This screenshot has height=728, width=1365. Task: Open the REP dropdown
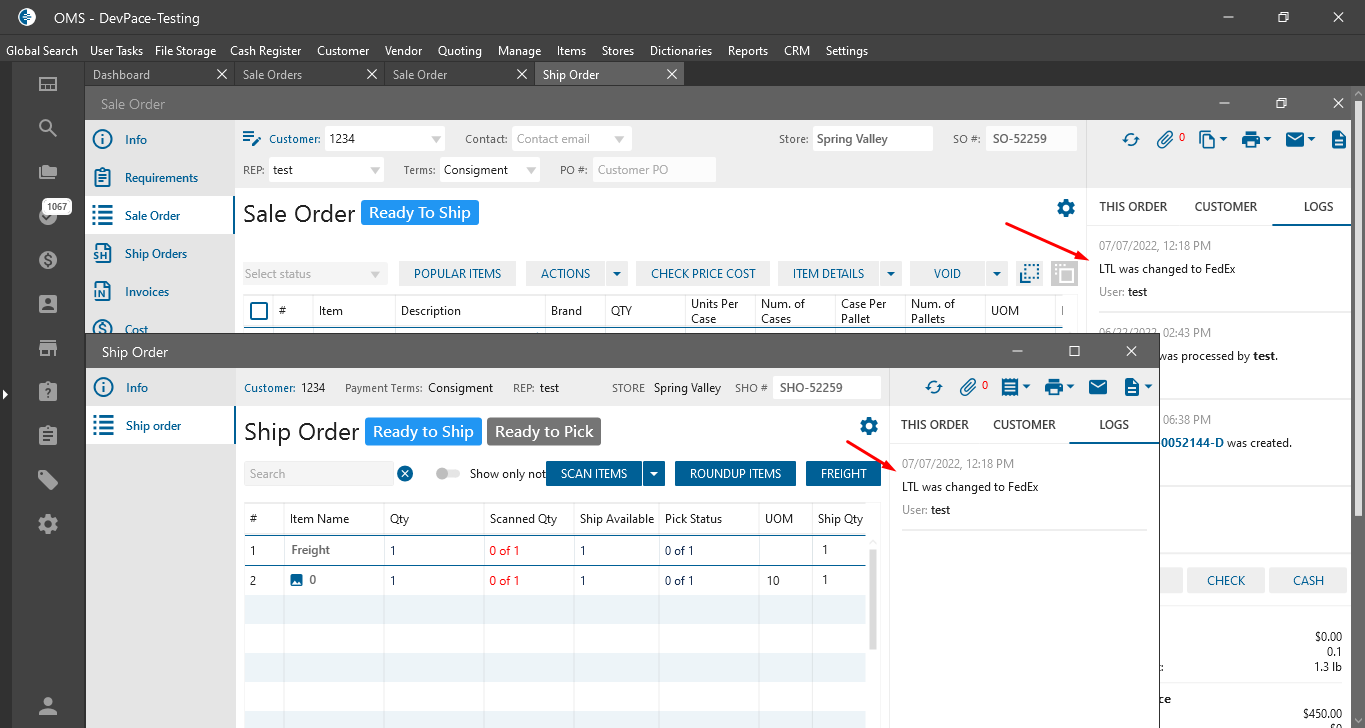click(376, 170)
